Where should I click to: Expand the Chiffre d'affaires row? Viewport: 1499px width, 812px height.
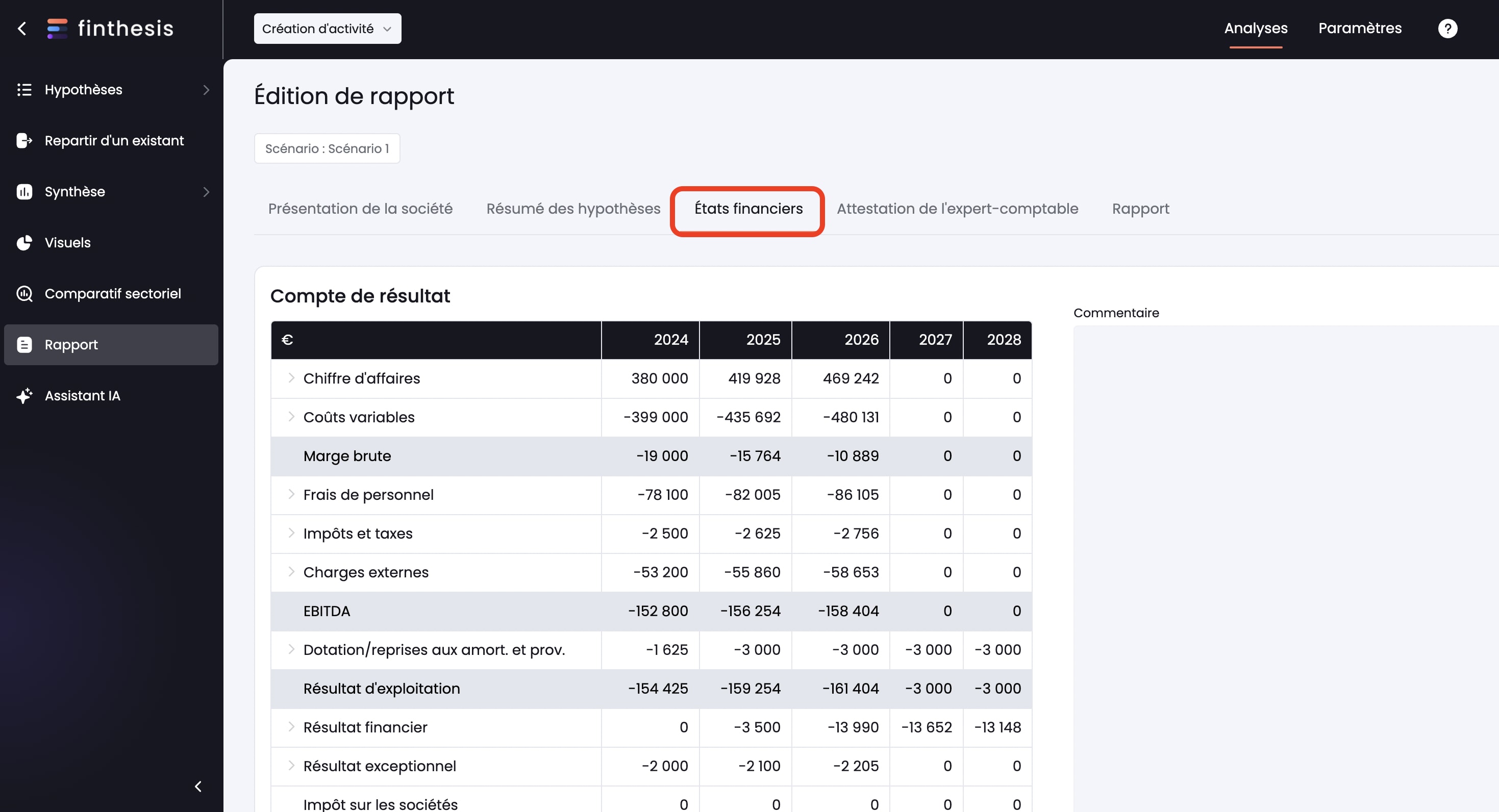point(291,378)
